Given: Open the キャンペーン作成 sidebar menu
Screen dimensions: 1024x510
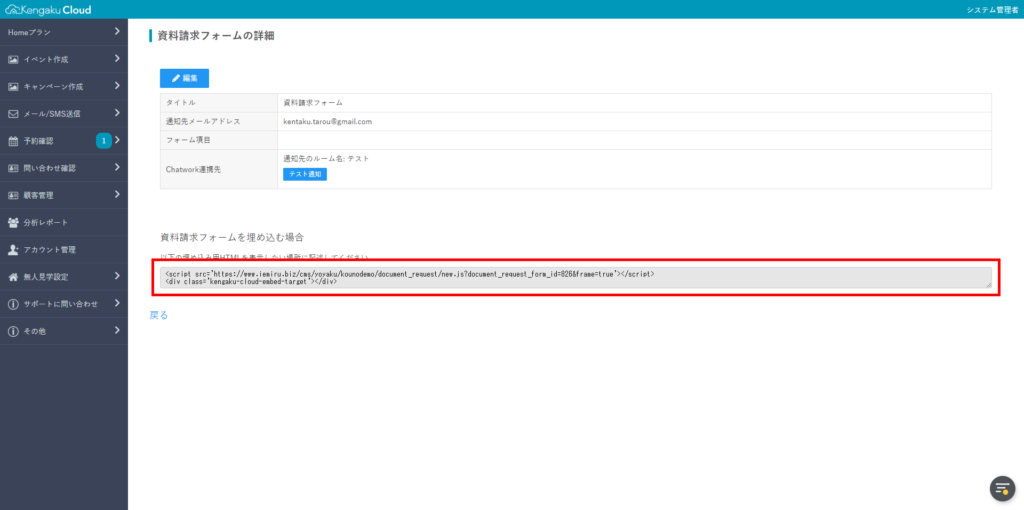Looking at the screenshot, I should pyautogui.click(x=64, y=86).
